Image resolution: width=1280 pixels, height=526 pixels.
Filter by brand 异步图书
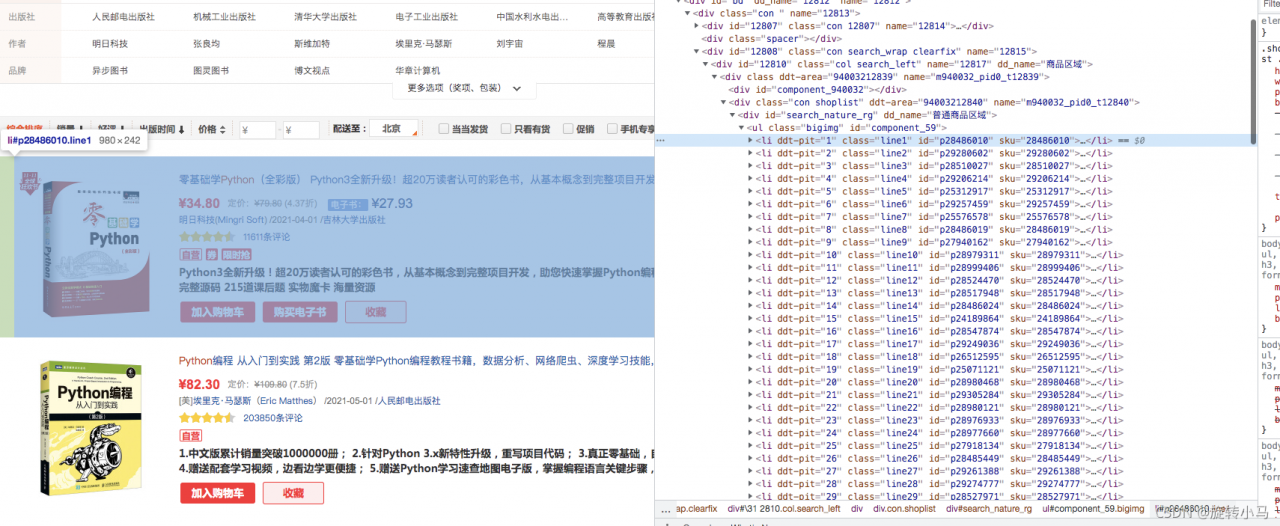[x=112, y=71]
